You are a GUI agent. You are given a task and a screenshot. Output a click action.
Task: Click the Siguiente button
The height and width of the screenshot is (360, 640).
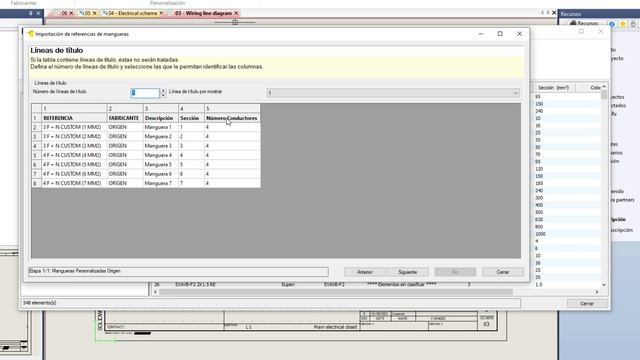click(x=407, y=272)
